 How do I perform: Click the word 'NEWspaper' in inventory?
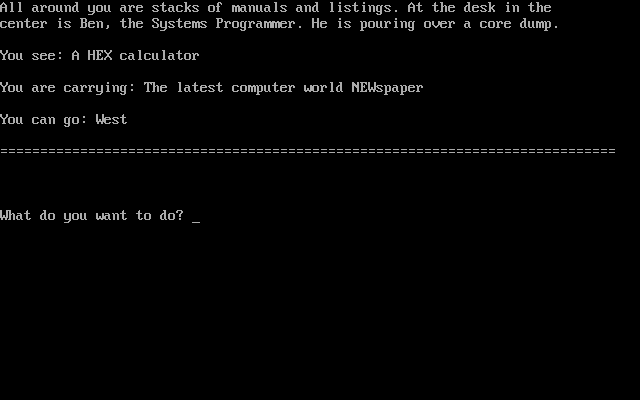387,88
